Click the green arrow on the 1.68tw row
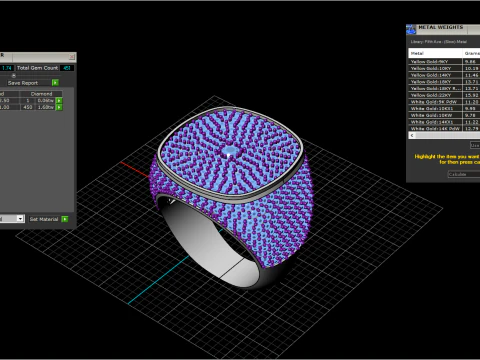This screenshot has width=480, height=360. tap(59, 107)
